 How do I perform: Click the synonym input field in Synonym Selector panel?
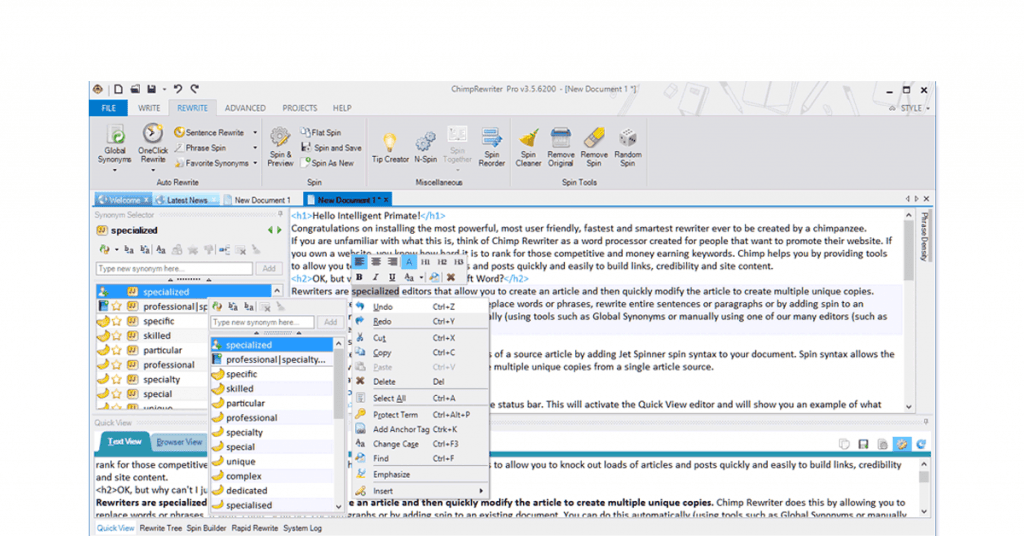click(x=174, y=268)
